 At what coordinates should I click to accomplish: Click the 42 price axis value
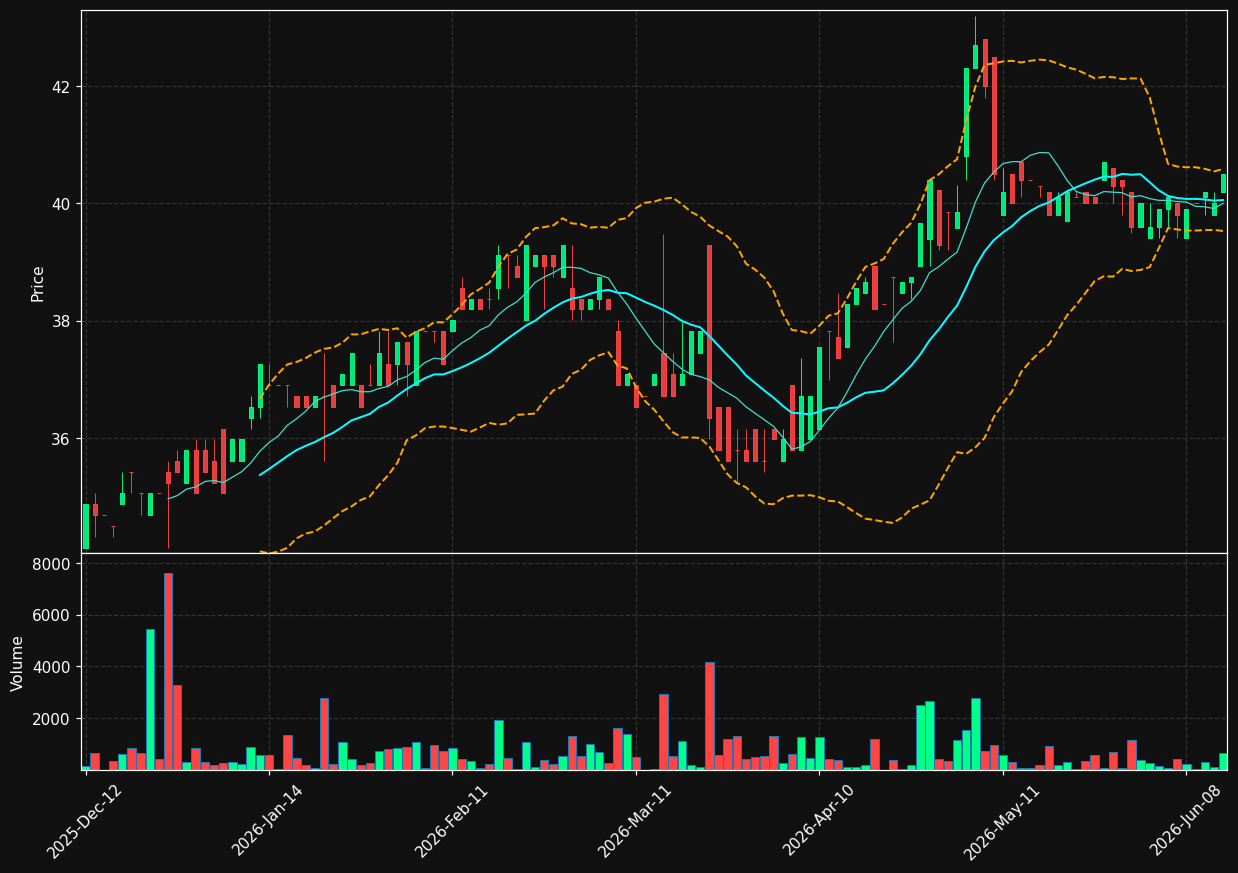tap(61, 87)
